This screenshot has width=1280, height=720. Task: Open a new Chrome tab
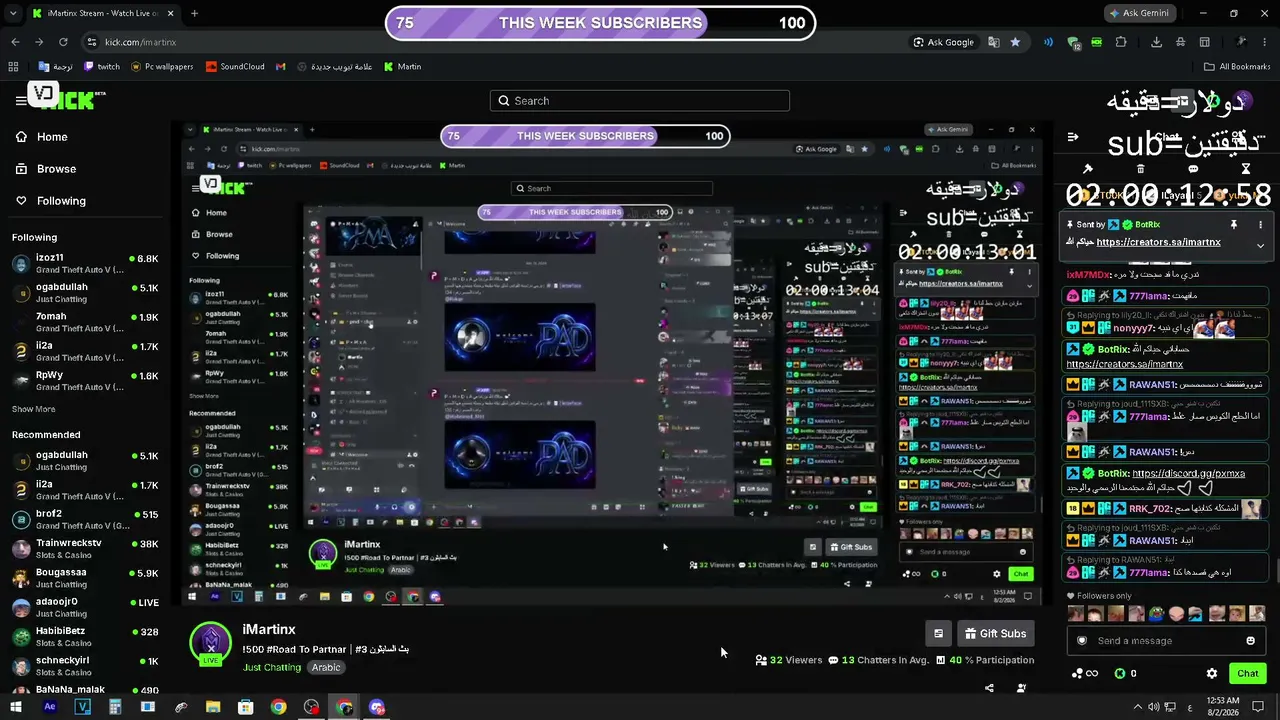pos(194,13)
